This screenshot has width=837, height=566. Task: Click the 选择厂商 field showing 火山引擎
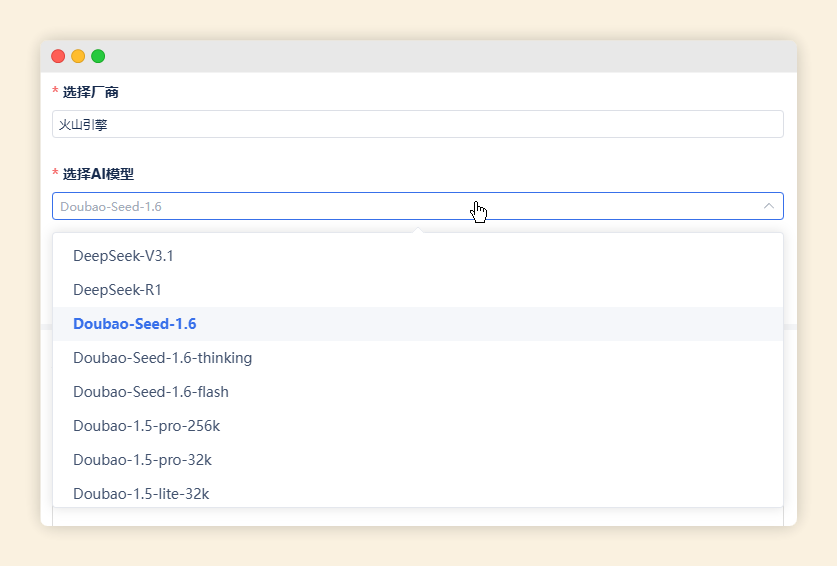(x=417, y=124)
